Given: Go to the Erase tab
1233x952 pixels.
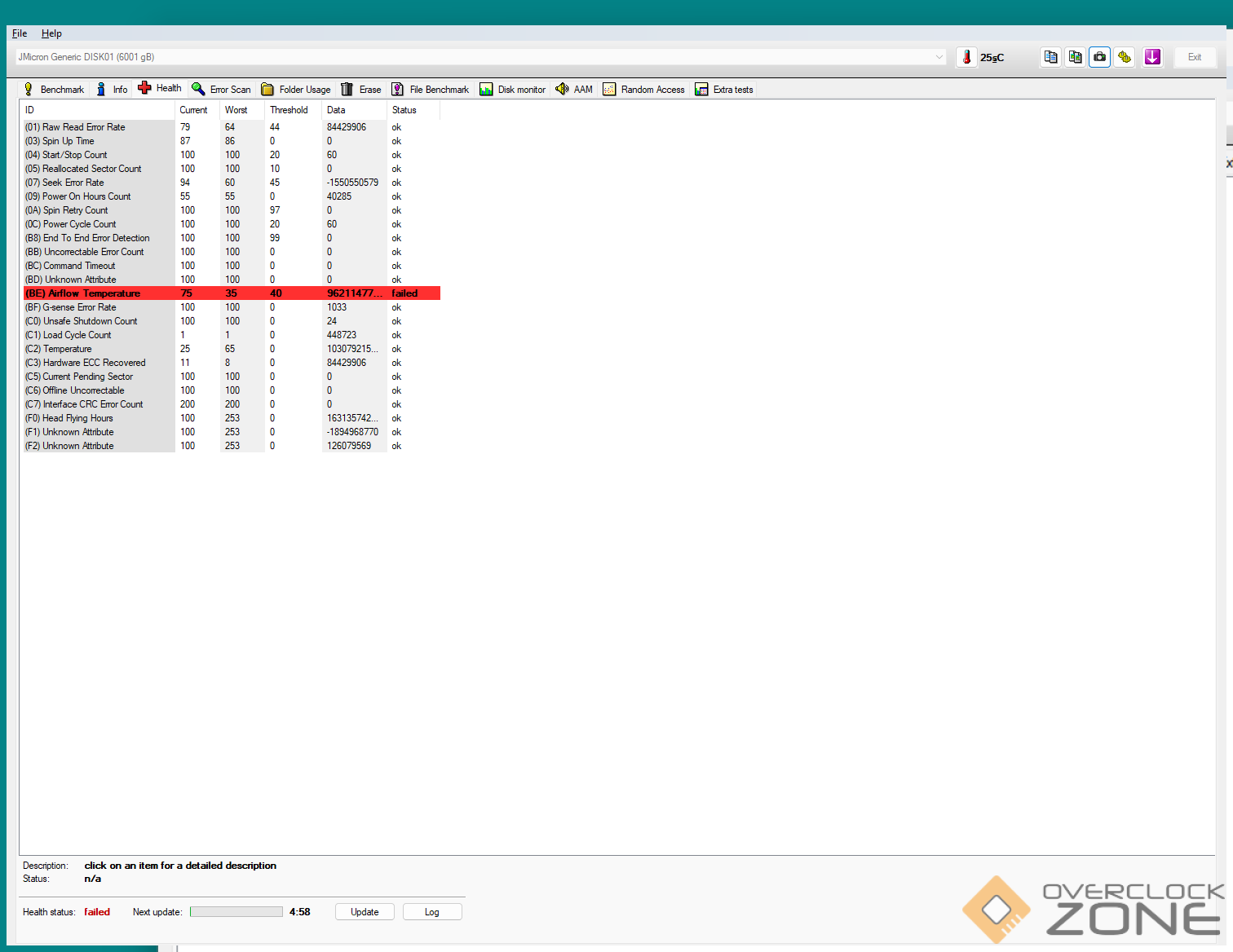Looking at the screenshot, I should tap(361, 90).
